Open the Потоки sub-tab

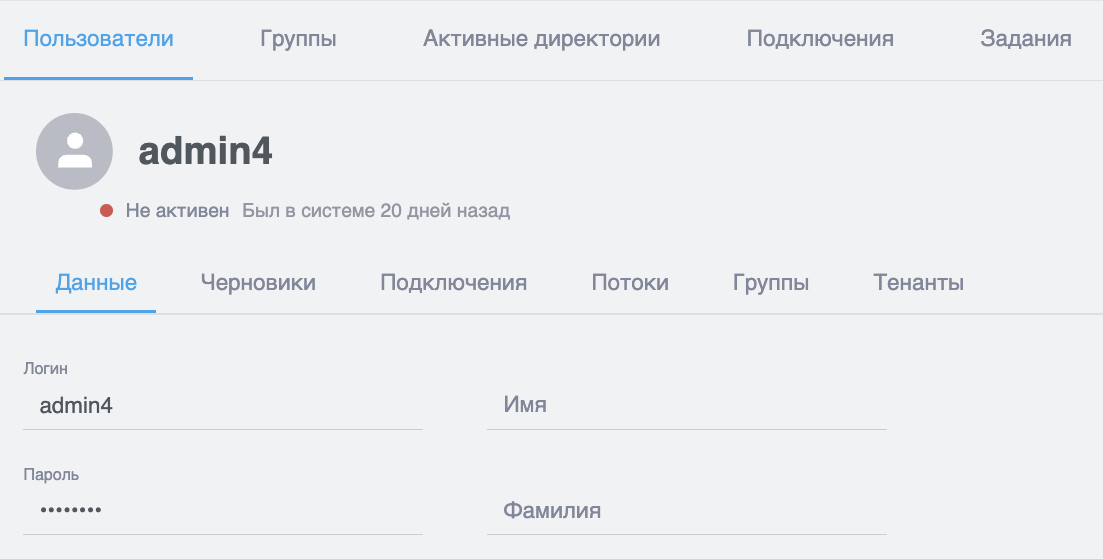630,282
